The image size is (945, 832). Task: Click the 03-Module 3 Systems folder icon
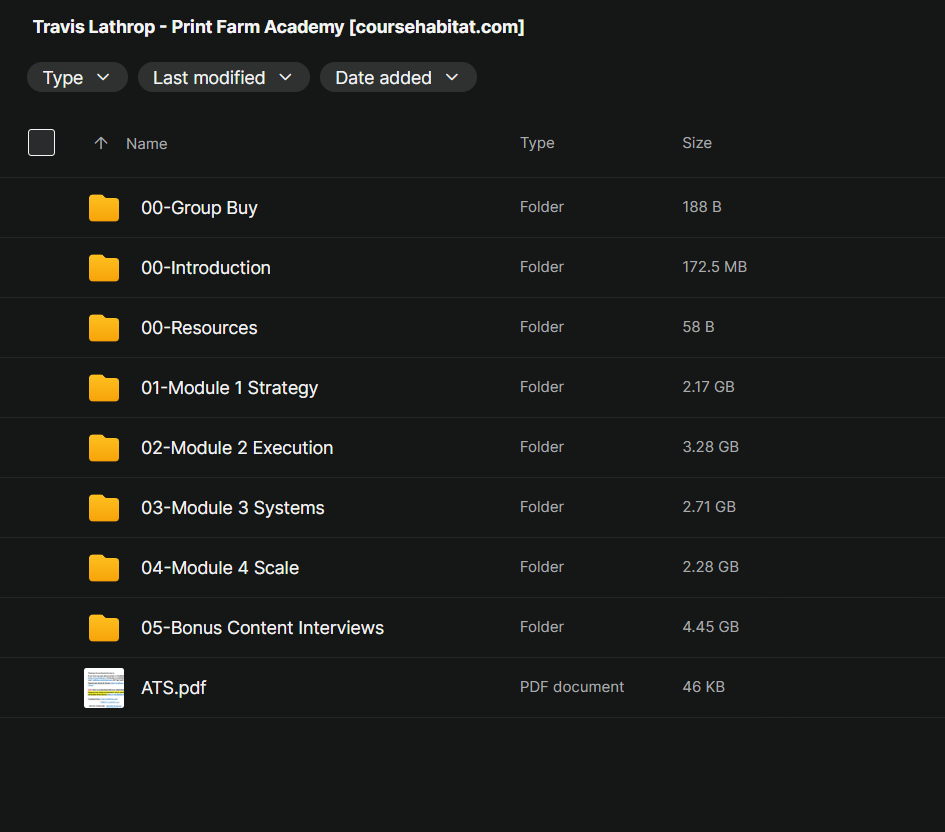pyautogui.click(x=104, y=508)
